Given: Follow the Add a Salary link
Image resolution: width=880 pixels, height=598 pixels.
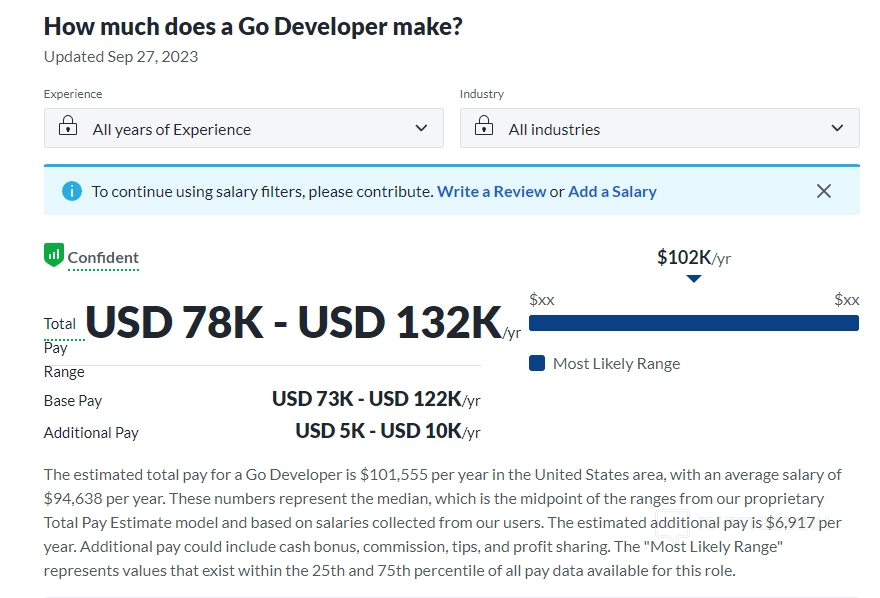Looking at the screenshot, I should (612, 191).
